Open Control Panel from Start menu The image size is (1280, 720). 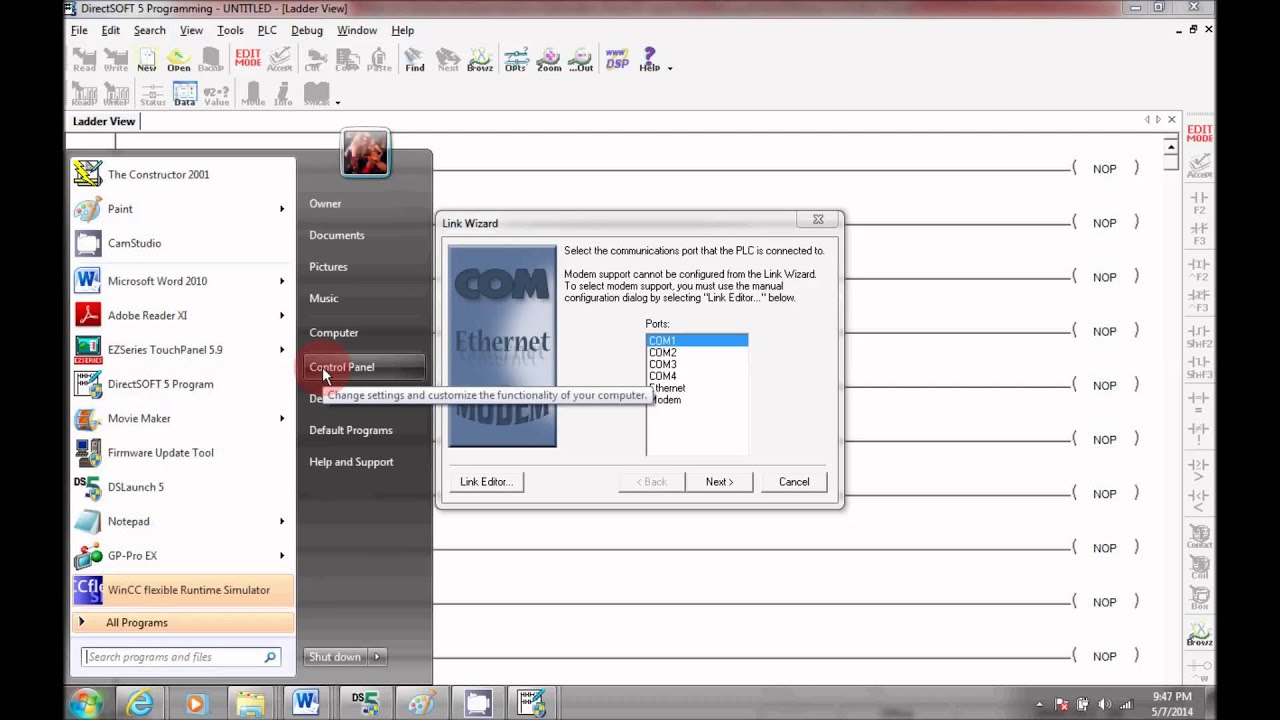[x=365, y=367]
